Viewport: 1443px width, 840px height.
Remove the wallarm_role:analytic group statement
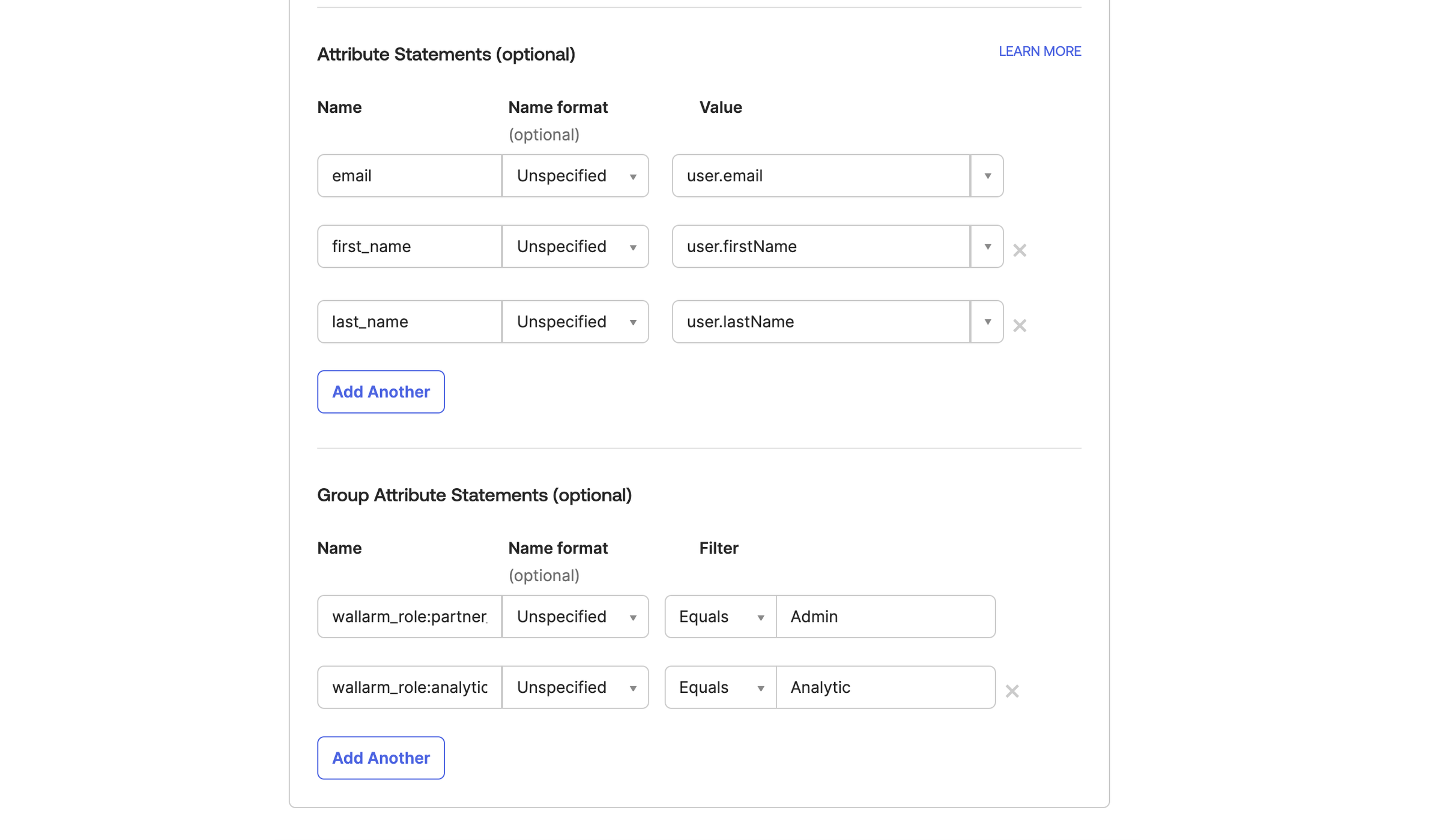pos(1012,691)
